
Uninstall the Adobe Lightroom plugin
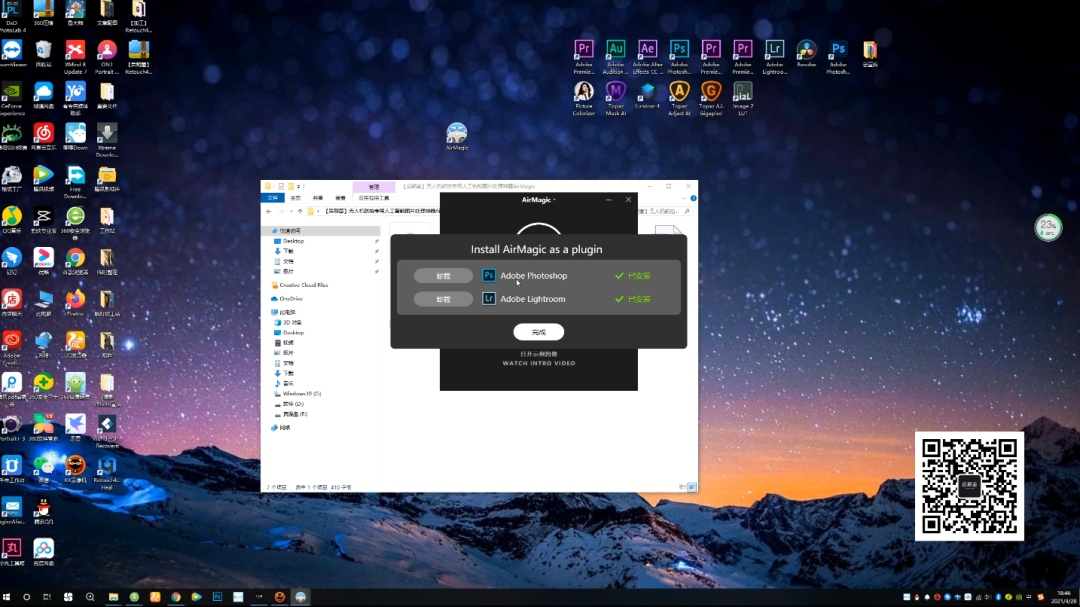pos(443,299)
